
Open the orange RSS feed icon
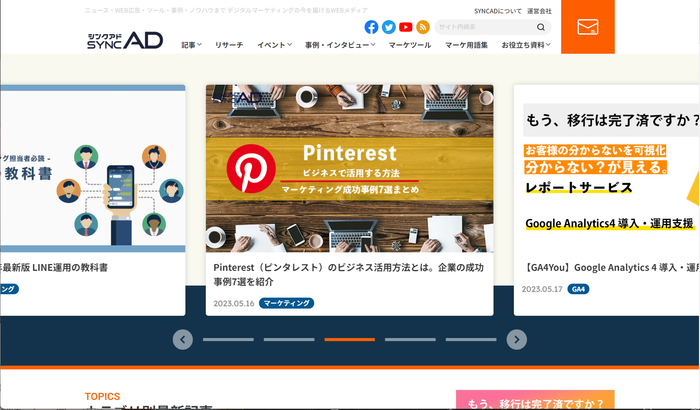422,27
